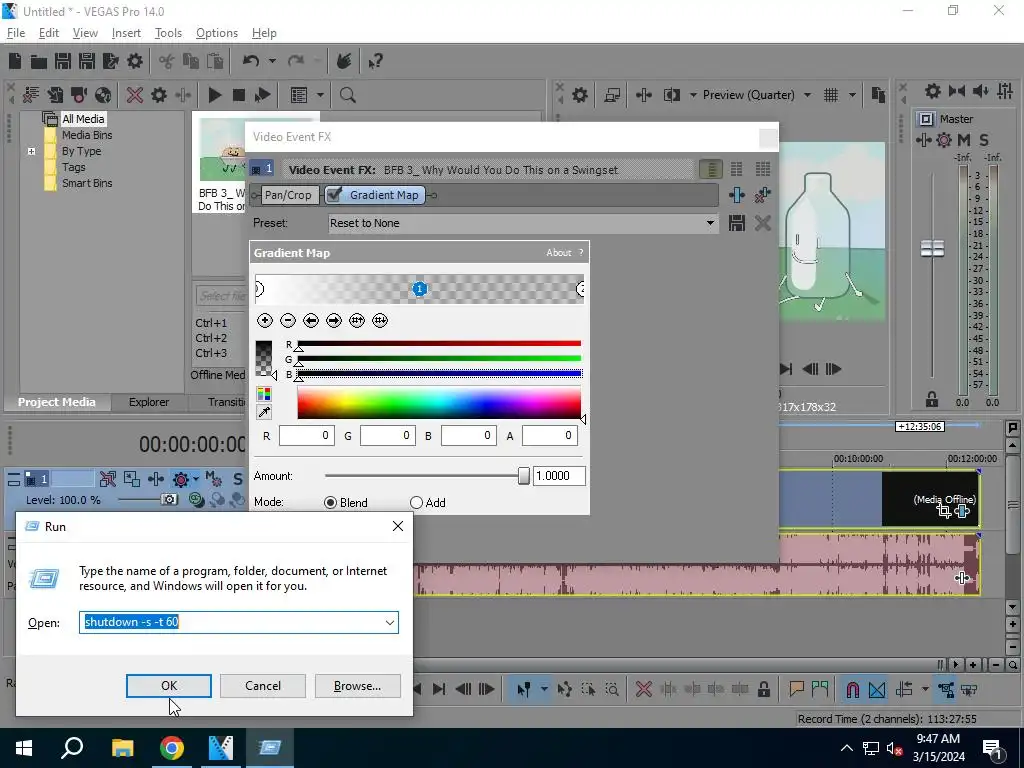Viewport: 1024px width, 768px height.
Task: Stop media preview in Project Media toolbar
Action: [x=238, y=95]
